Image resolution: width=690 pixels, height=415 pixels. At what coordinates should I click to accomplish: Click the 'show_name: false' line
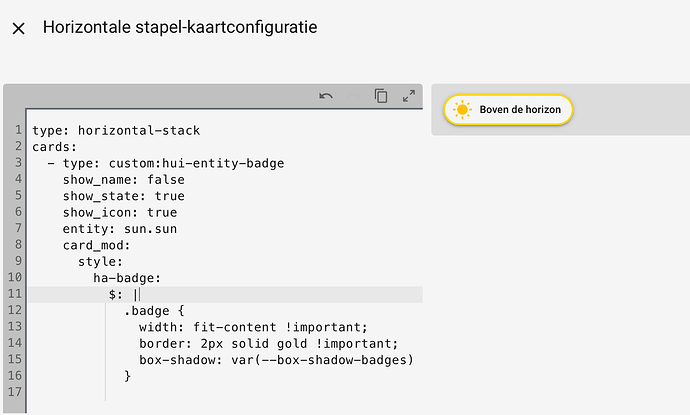pos(124,180)
